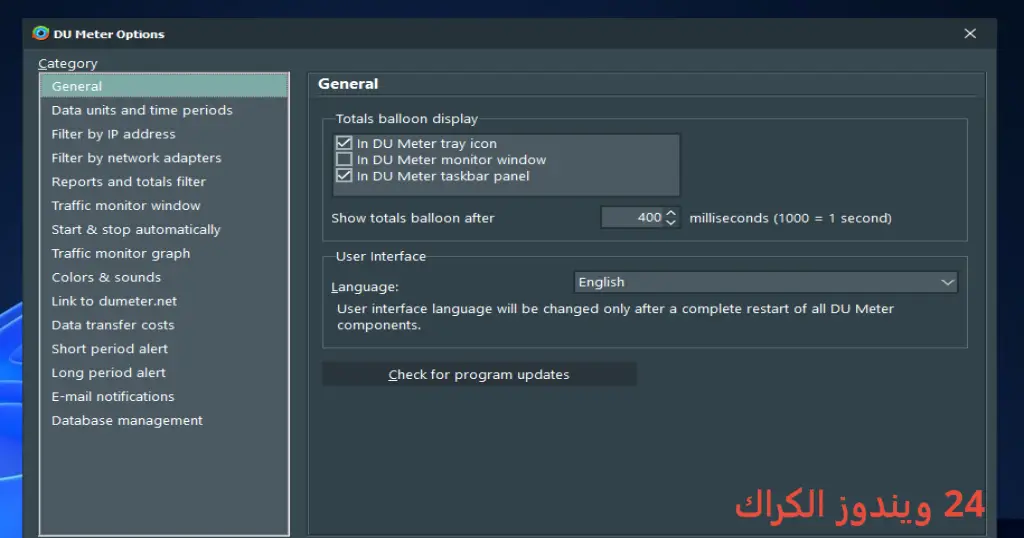Open Filter by IP address category

164,134
